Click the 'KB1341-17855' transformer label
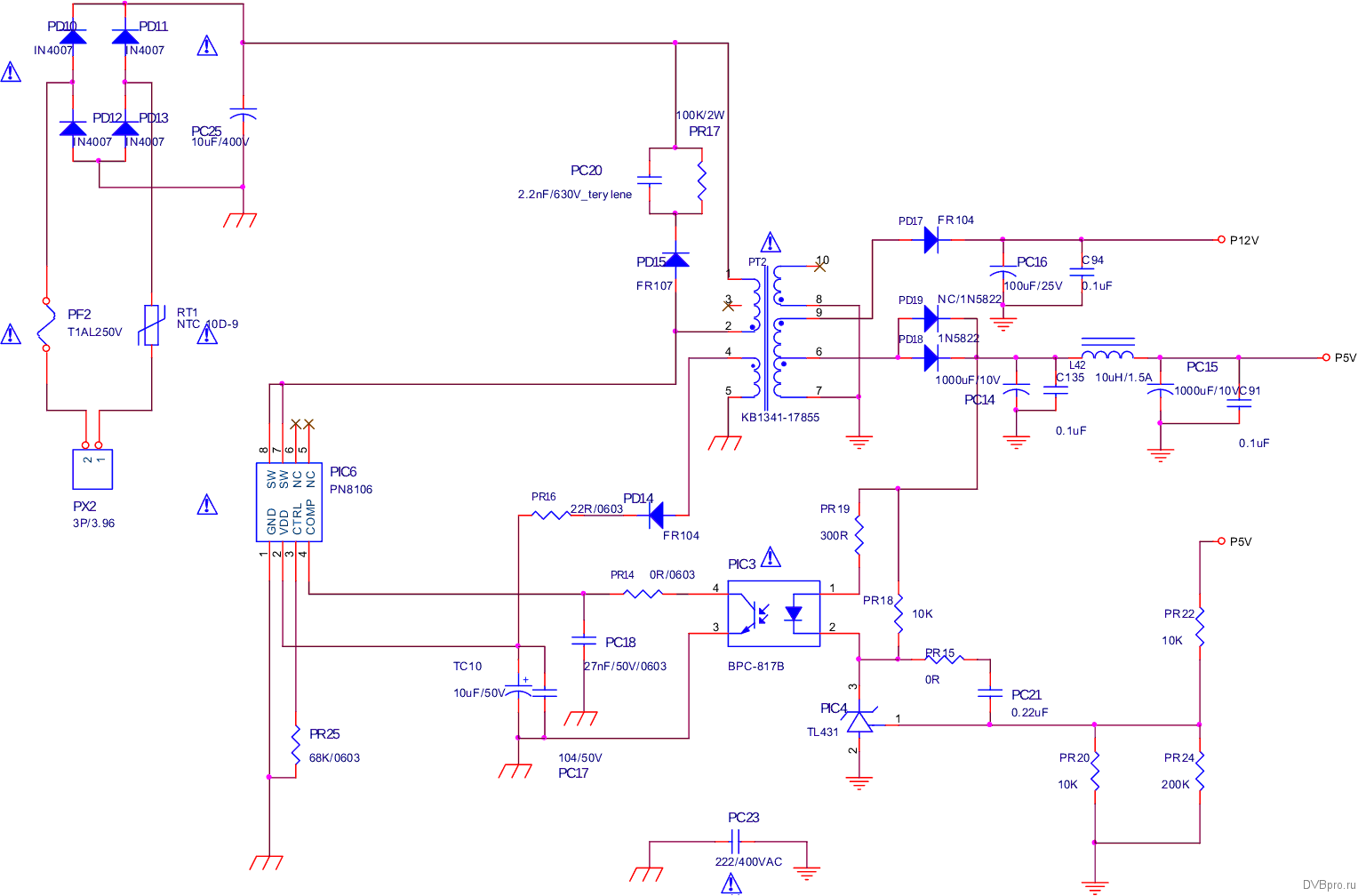The image size is (1358, 896). tap(780, 418)
